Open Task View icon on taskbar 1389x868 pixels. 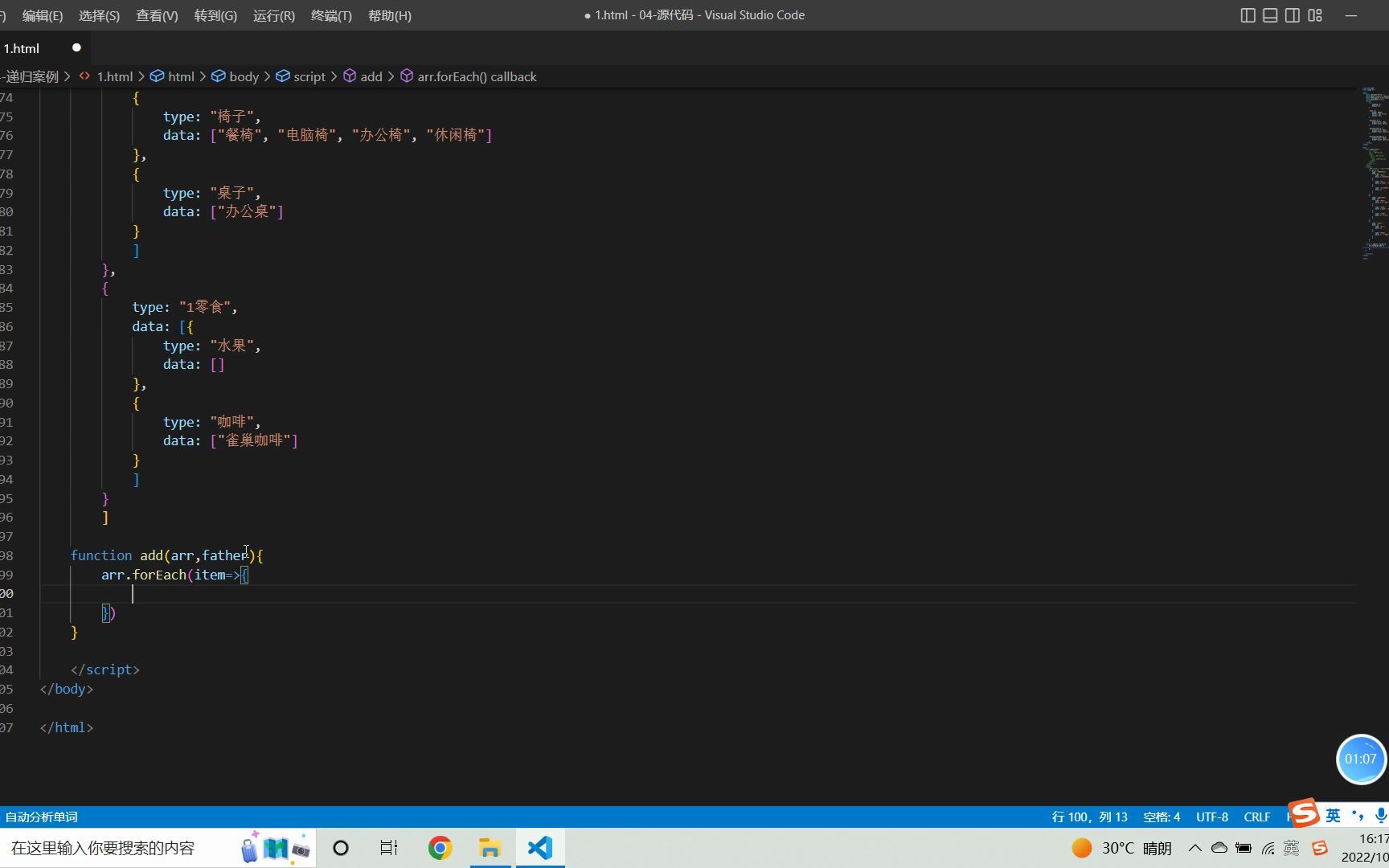click(389, 848)
